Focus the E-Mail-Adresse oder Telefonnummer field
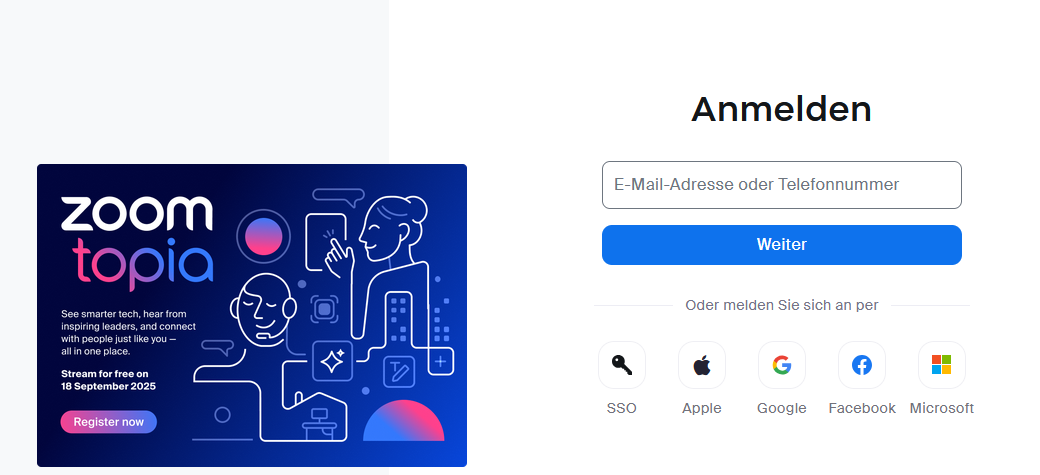Viewport: 1040px width, 475px height. 782,185
